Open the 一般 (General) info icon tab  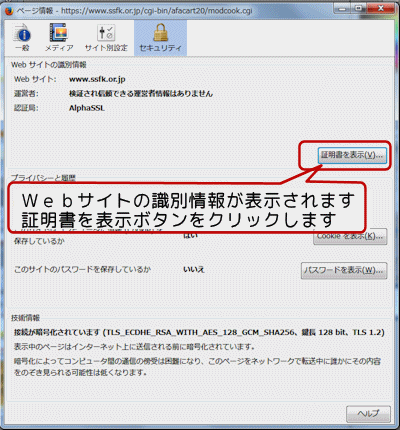click(22, 37)
